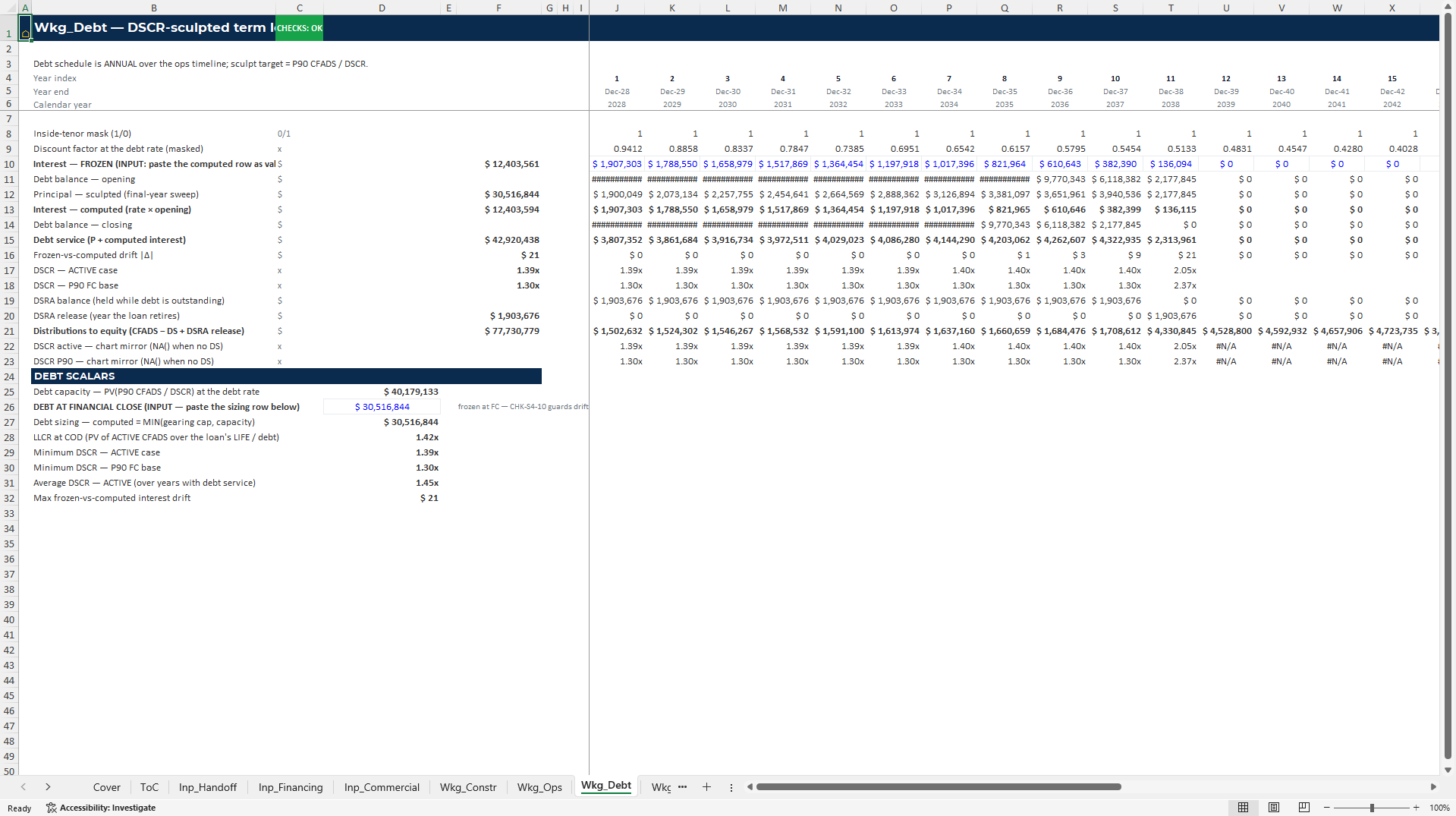1456x816 pixels.
Task: Click the vertical scrollbar up arrow
Action: [1448, 7]
